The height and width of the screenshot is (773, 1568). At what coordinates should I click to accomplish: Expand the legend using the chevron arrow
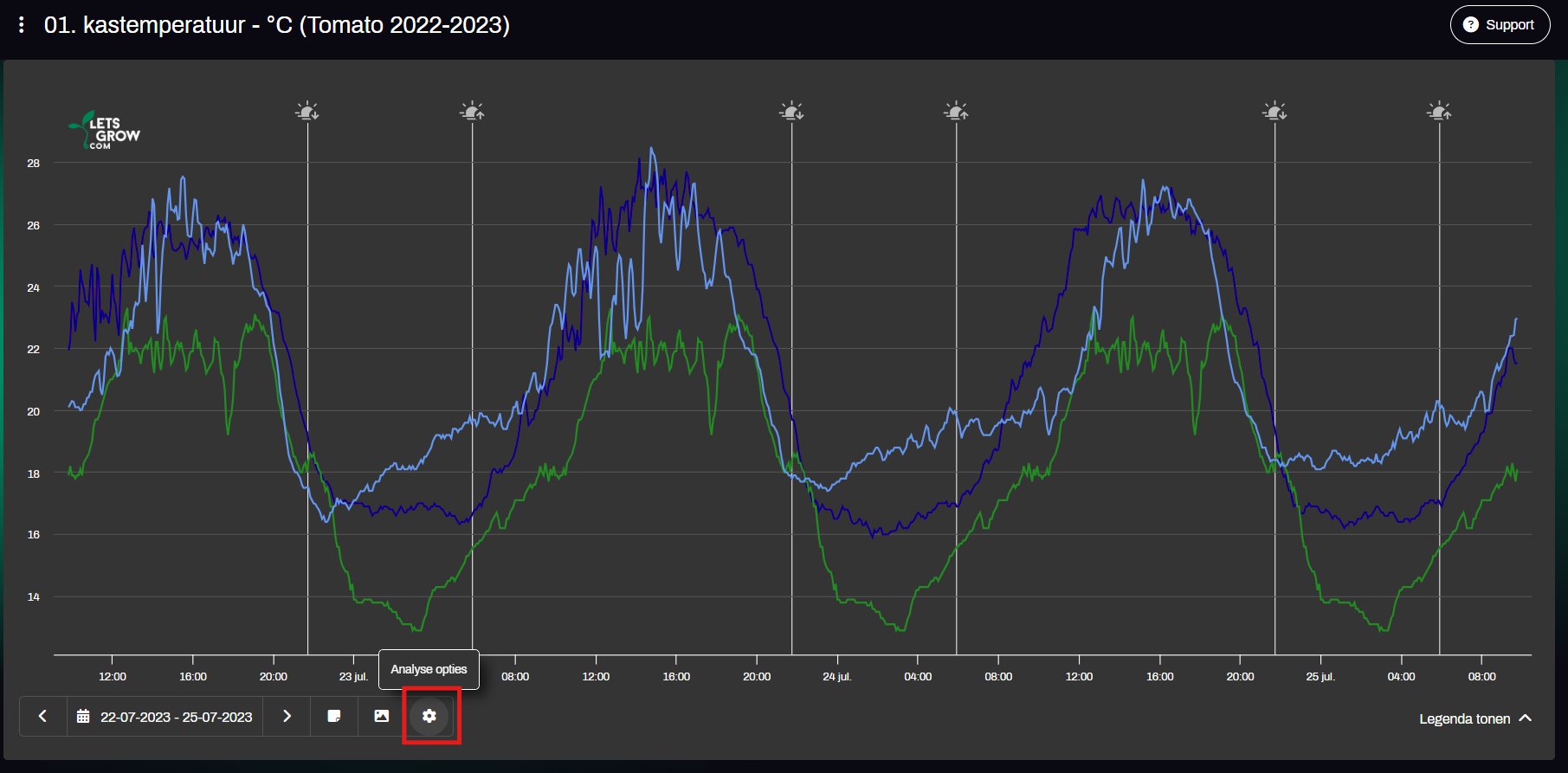[1526, 718]
